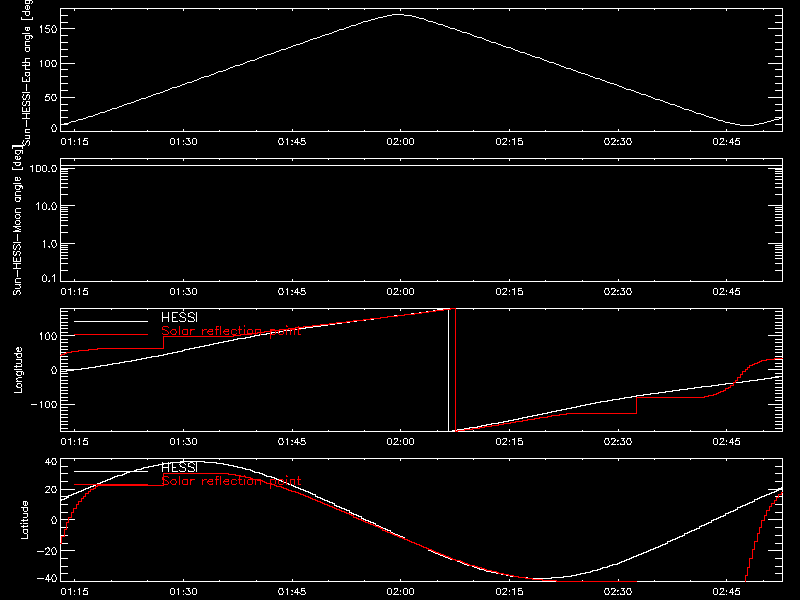The height and width of the screenshot is (600, 800).
Task: Click 02:30 time label under Longitude plot
Action: coord(618,441)
